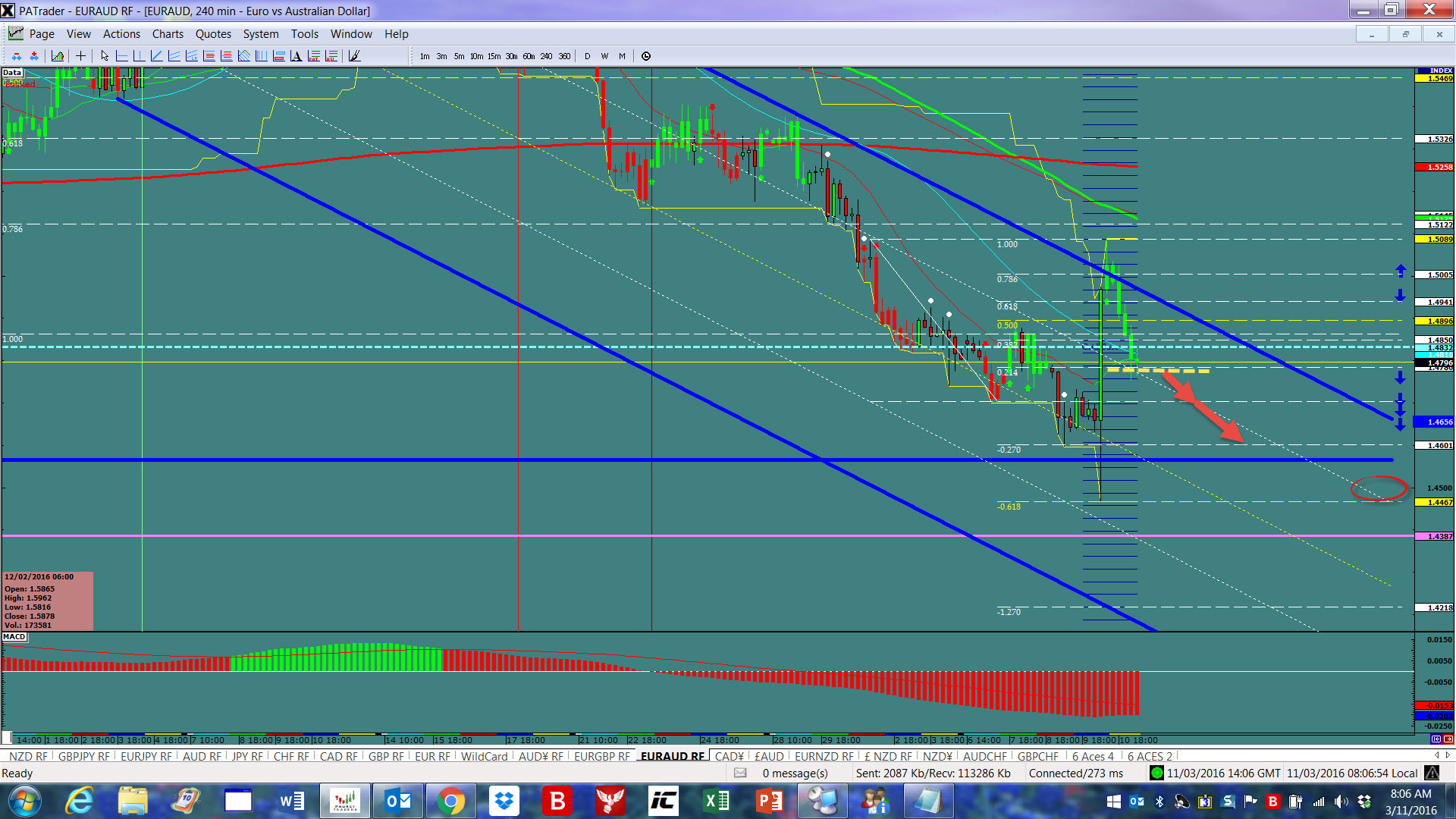Select the crosshair pointer tool
Screen dimensions: 1456x819
(x=81, y=55)
